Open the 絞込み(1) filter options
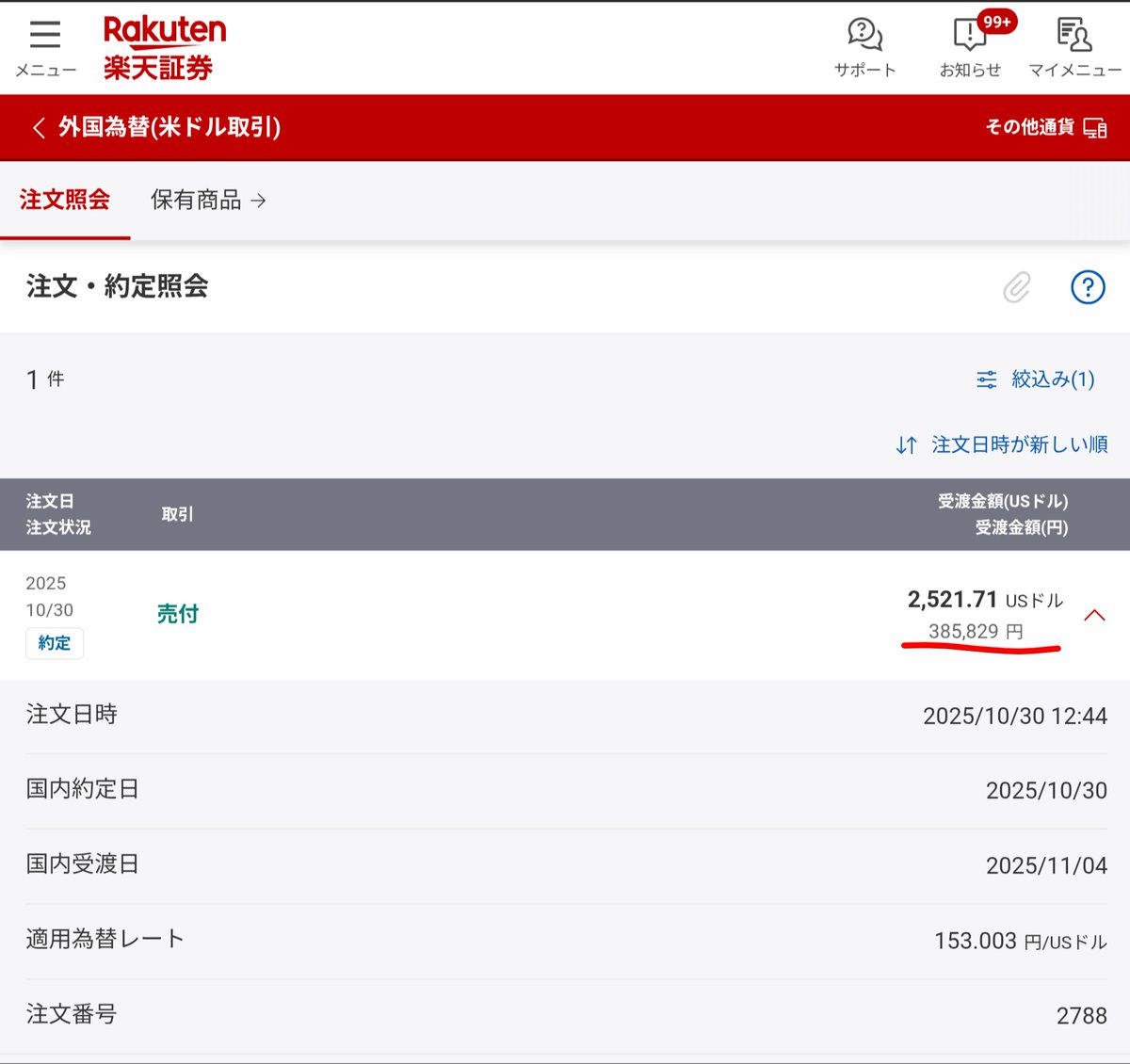The height and width of the screenshot is (1064, 1130). (1051, 379)
